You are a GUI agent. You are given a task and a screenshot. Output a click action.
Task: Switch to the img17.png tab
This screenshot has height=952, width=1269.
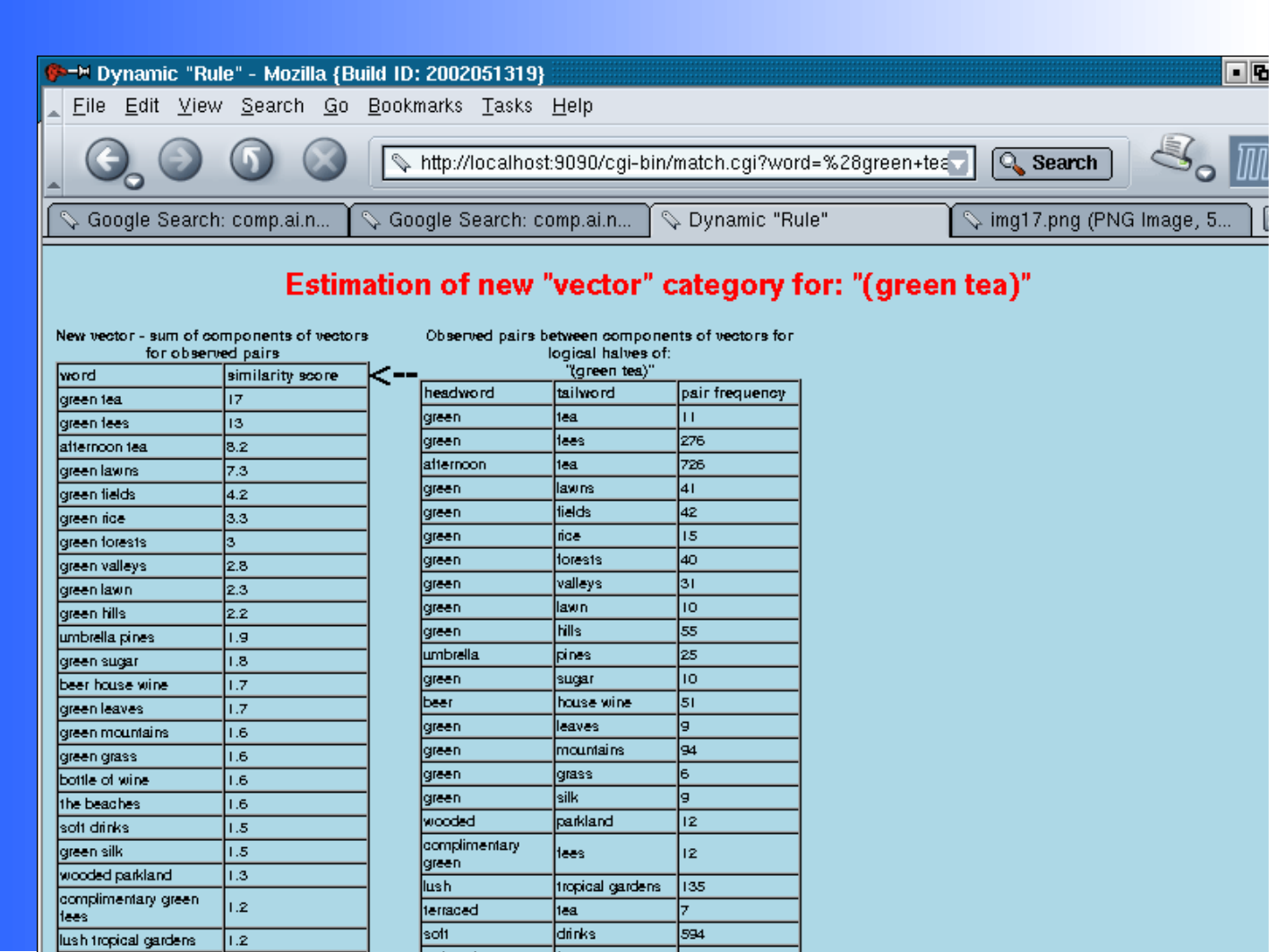pos(1100,220)
